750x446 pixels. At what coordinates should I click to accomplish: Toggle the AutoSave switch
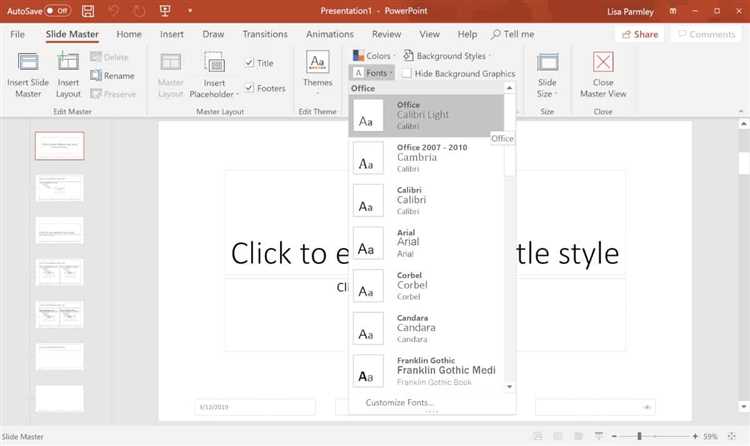coord(56,10)
